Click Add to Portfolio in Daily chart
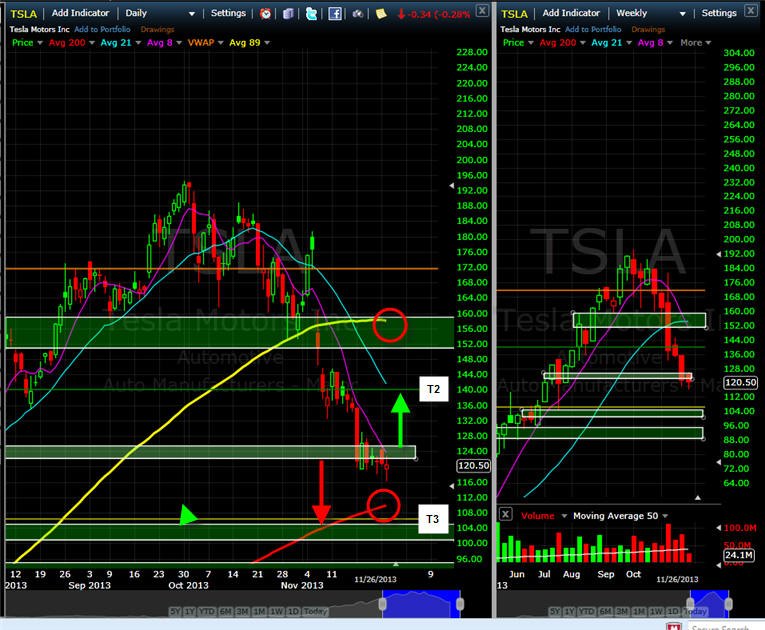This screenshot has height=630, width=765. [x=102, y=29]
